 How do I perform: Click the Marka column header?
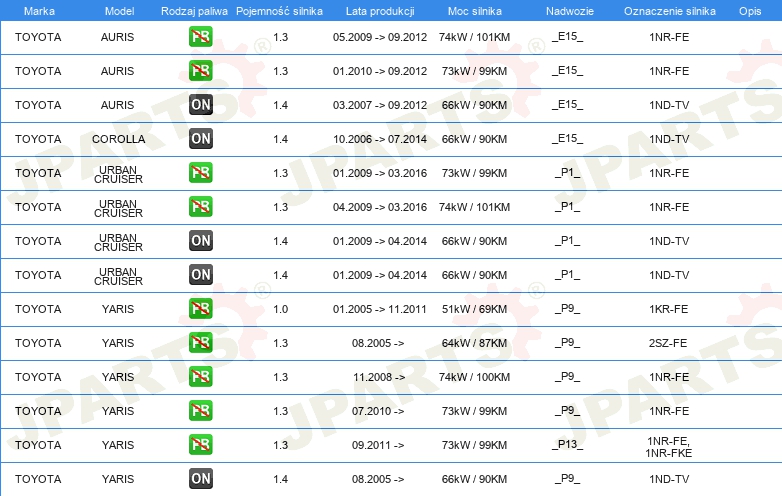(38, 10)
